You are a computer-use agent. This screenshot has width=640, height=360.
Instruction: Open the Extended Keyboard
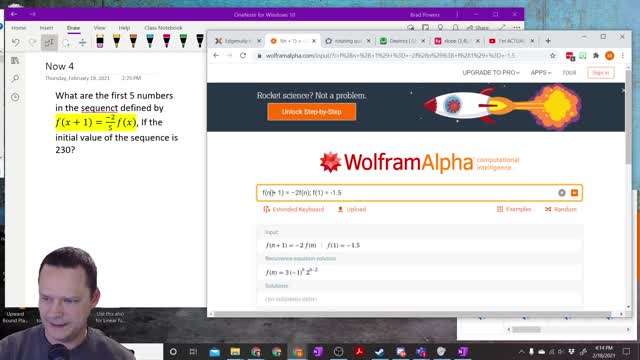coord(293,209)
